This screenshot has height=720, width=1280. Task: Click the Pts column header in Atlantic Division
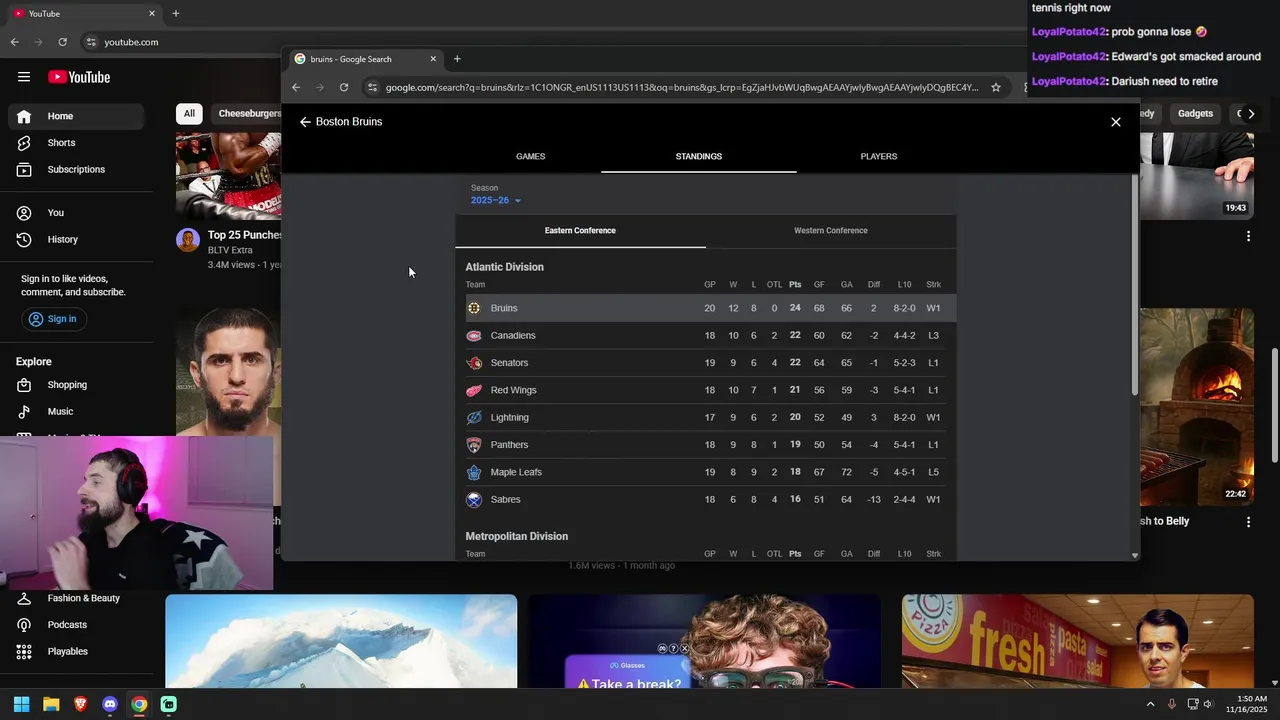(x=795, y=285)
